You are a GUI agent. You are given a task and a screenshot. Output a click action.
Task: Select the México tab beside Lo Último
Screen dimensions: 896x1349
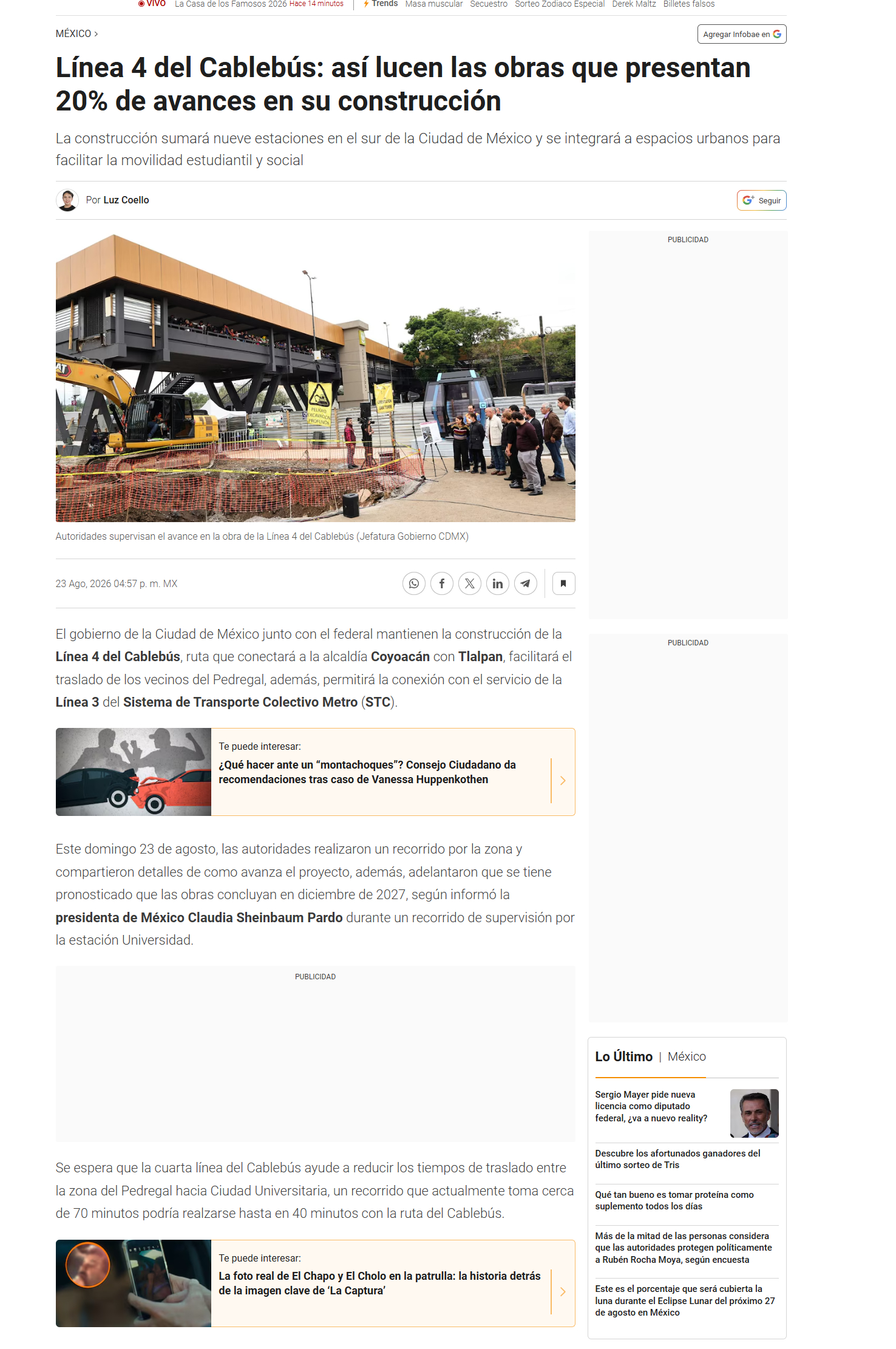coord(687,1056)
